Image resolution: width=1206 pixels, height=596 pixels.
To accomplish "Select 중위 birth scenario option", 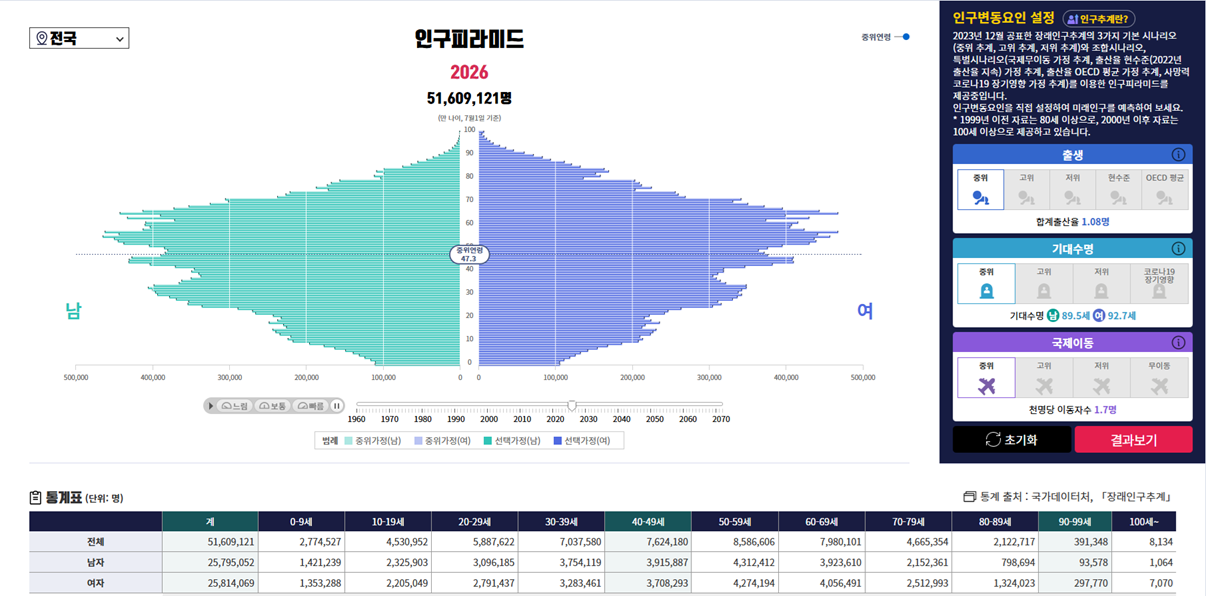I will click(x=980, y=189).
